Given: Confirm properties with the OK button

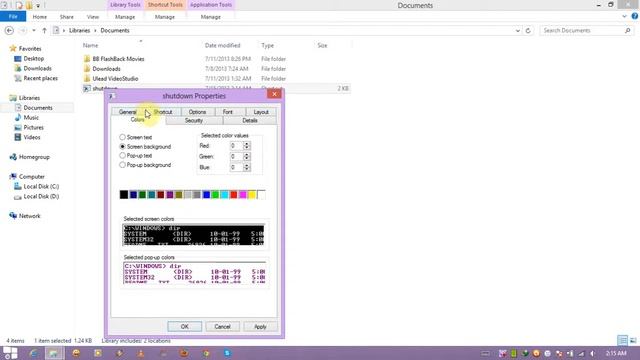Looking at the screenshot, I should (x=184, y=327).
